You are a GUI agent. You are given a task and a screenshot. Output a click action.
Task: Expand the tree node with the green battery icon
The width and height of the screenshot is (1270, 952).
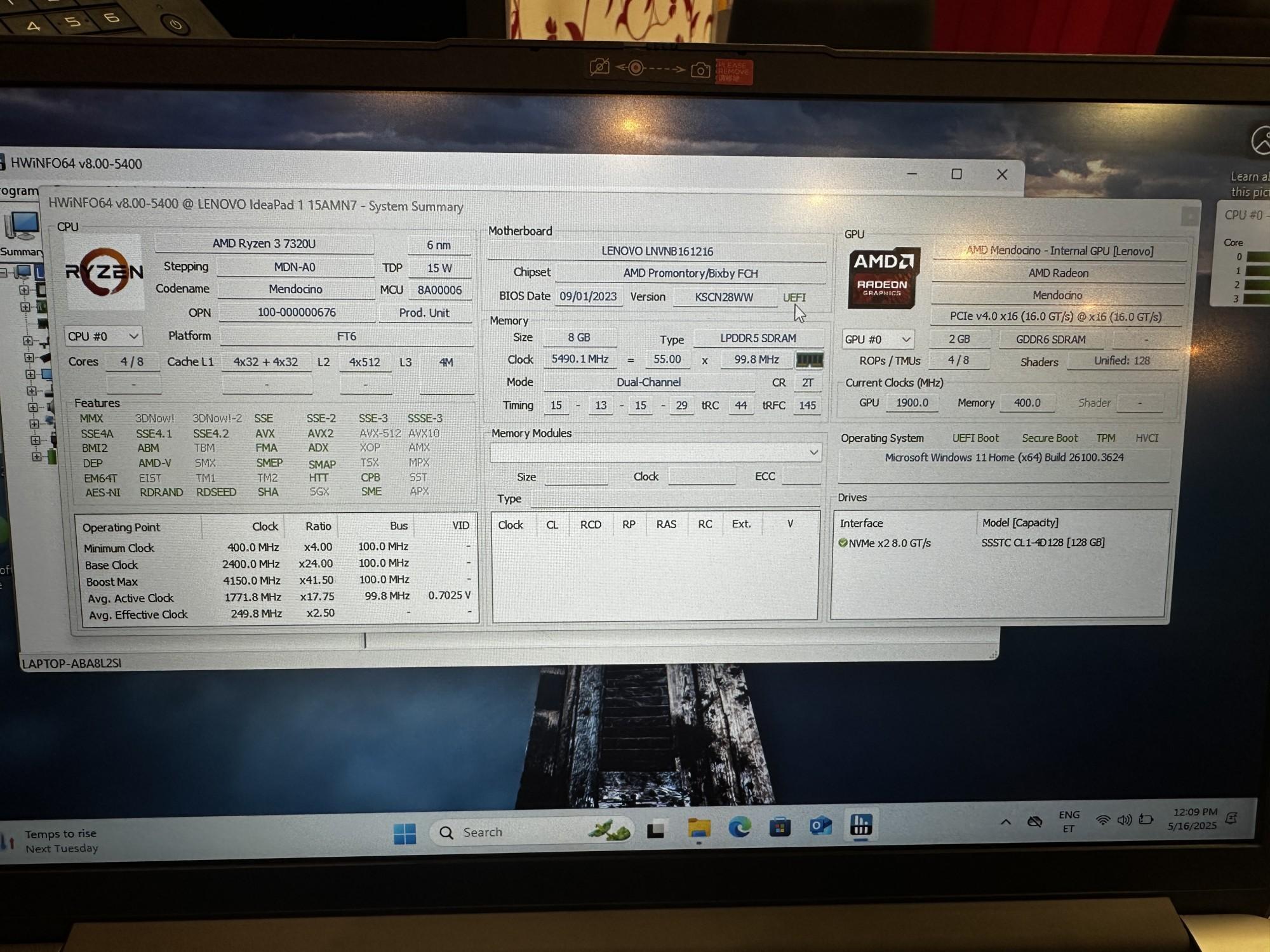(x=37, y=456)
